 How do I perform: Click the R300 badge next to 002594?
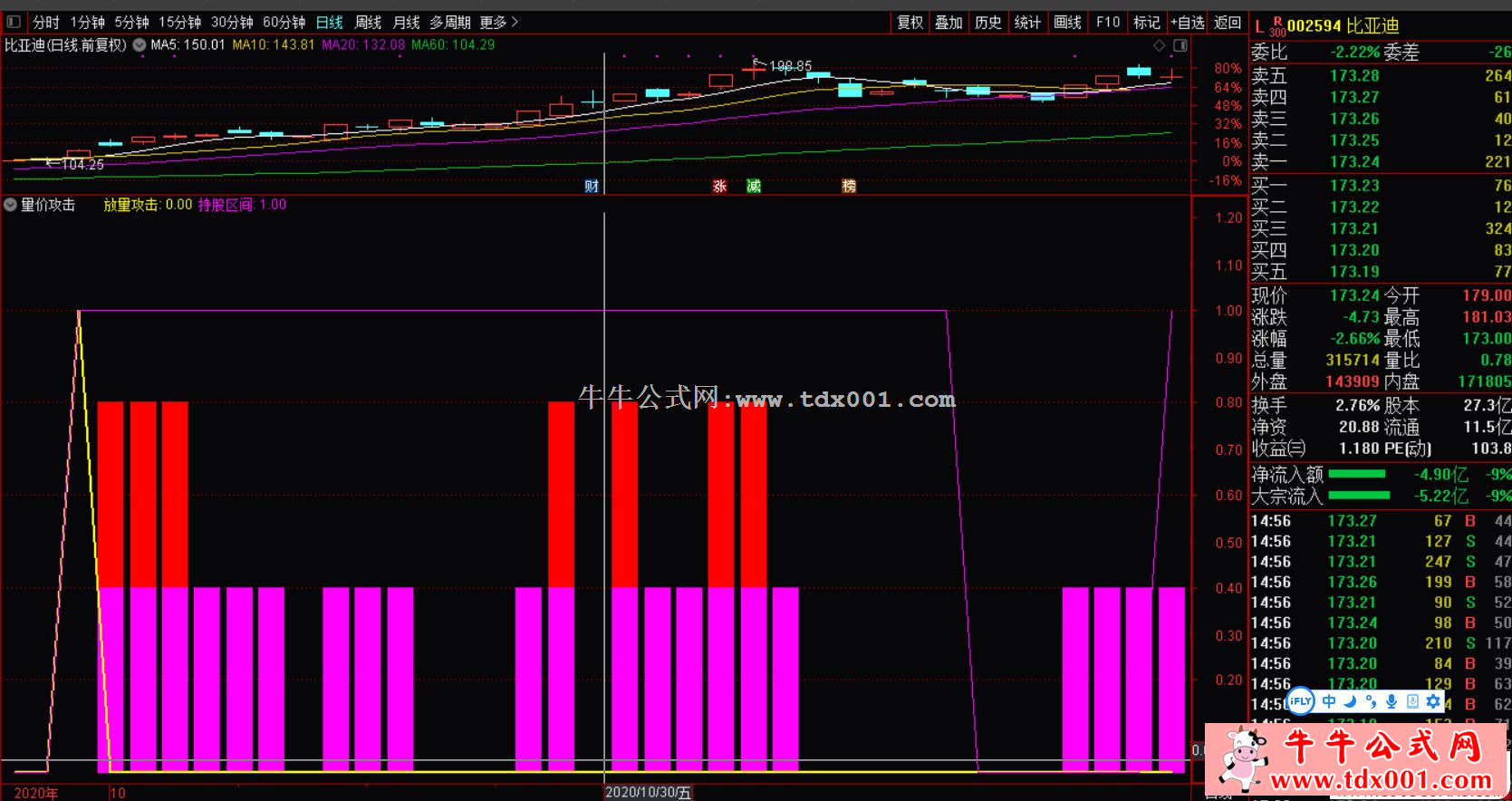coord(1277,26)
